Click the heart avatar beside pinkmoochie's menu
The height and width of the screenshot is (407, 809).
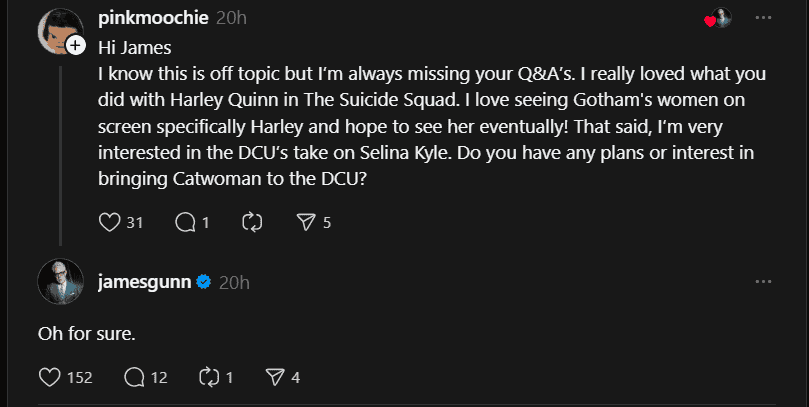(x=718, y=19)
